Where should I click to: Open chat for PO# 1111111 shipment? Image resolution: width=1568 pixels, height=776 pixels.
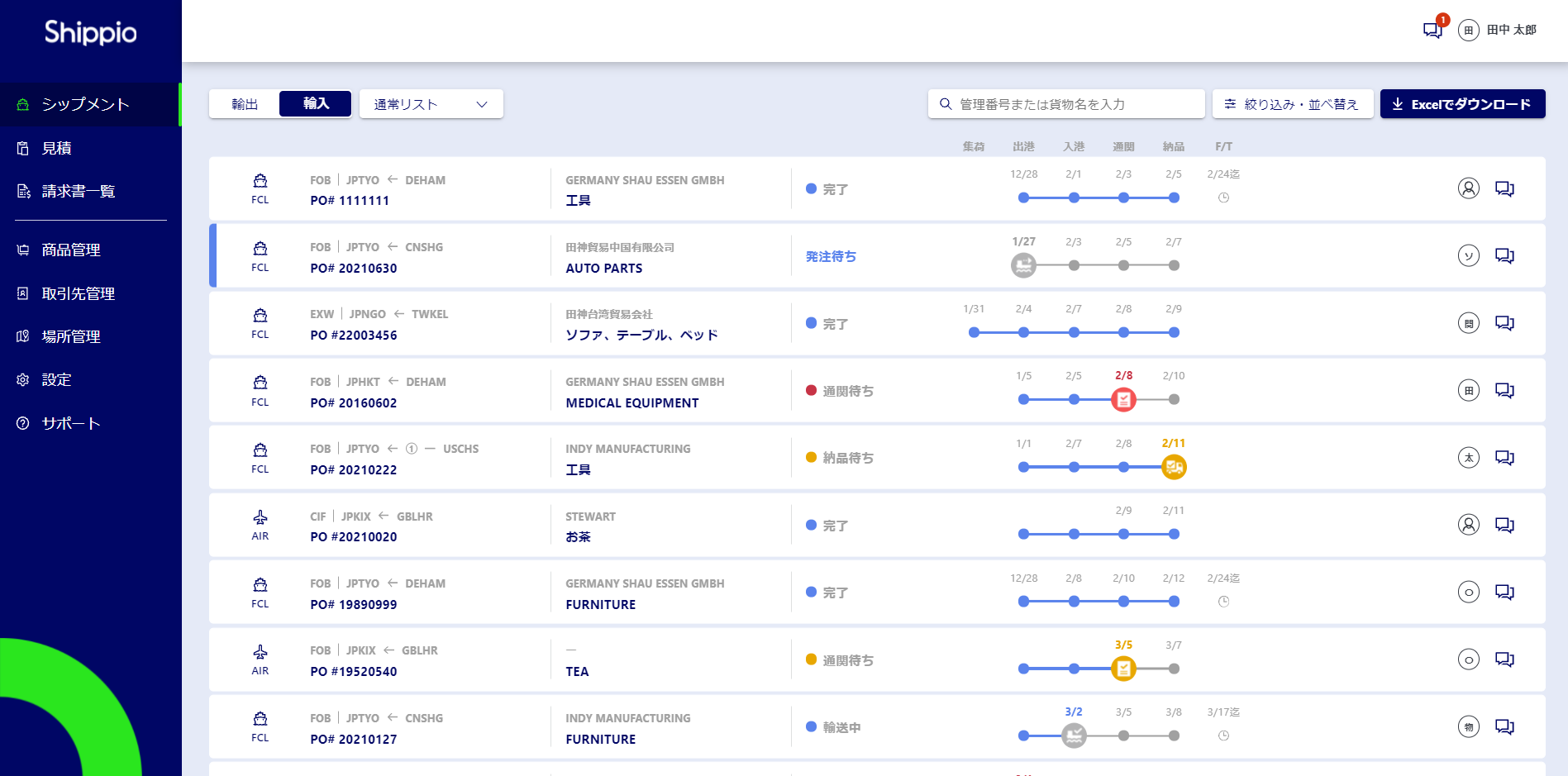1504,189
